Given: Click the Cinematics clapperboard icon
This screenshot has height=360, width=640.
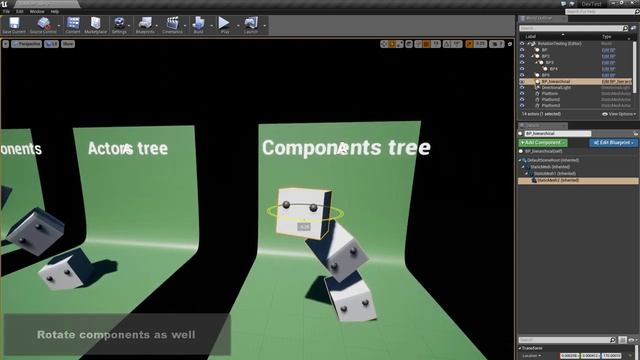Looking at the screenshot, I should coord(172,25).
